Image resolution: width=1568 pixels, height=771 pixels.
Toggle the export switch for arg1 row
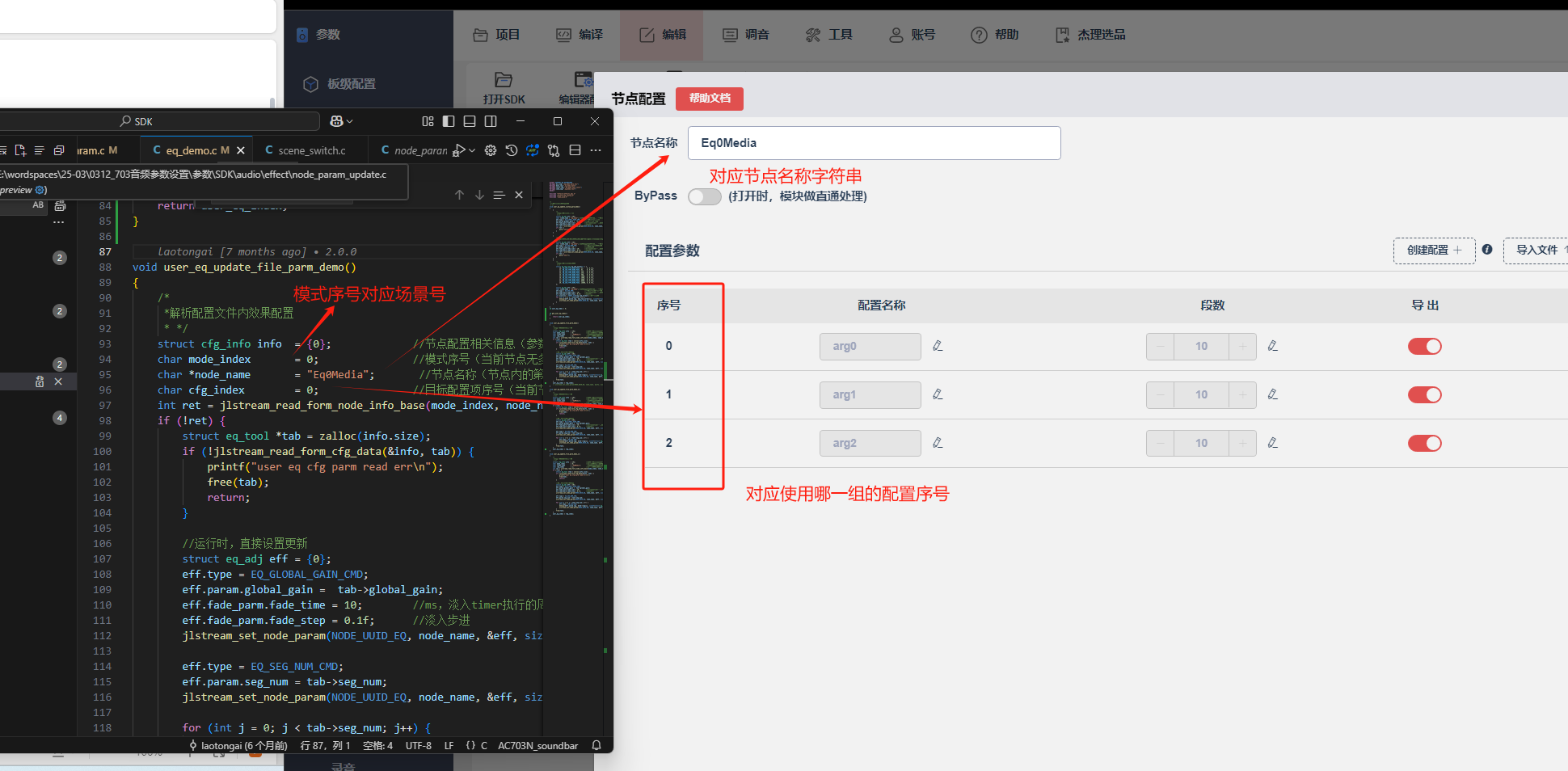coord(1425,394)
